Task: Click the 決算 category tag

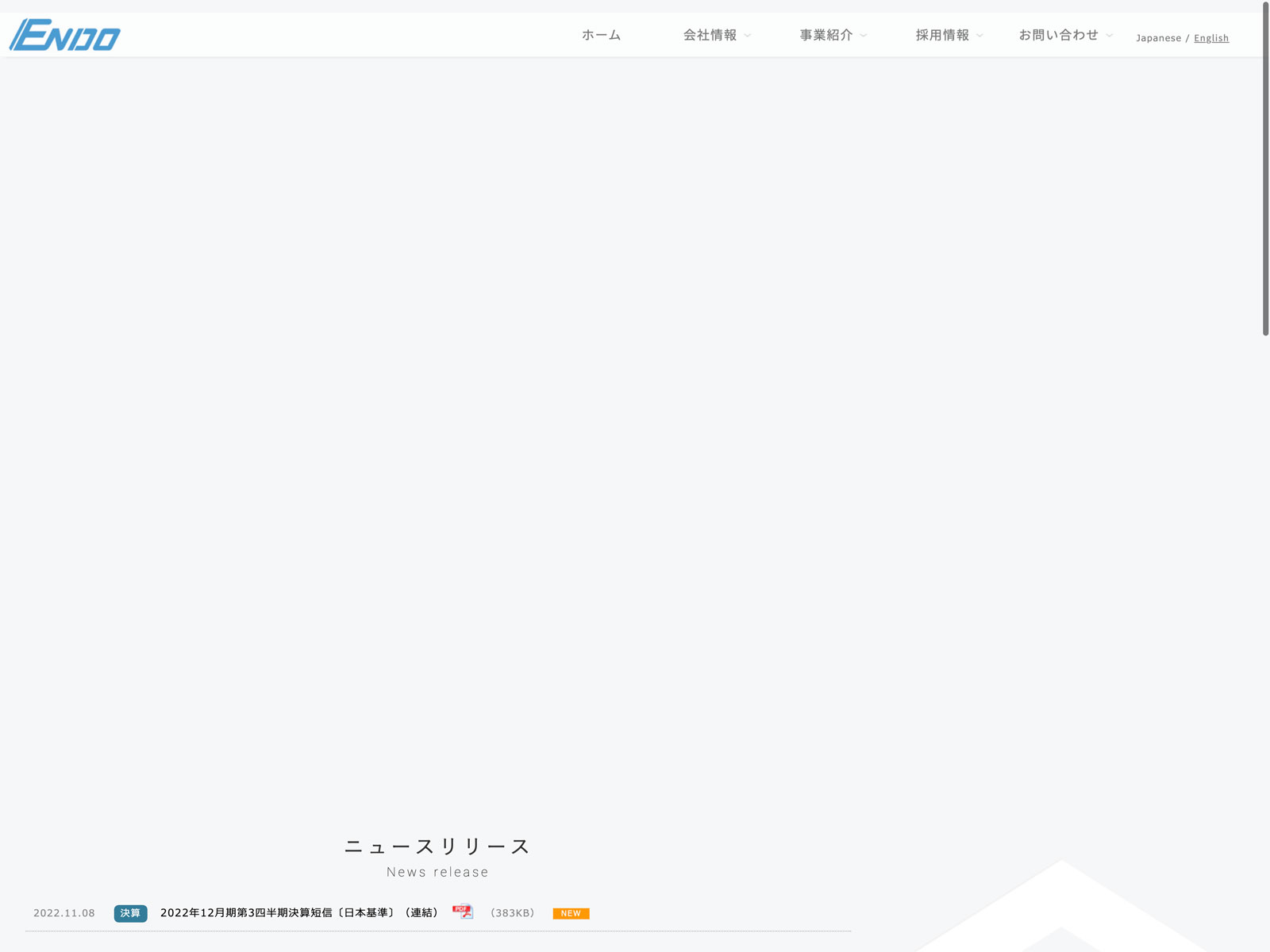Action: (130, 913)
